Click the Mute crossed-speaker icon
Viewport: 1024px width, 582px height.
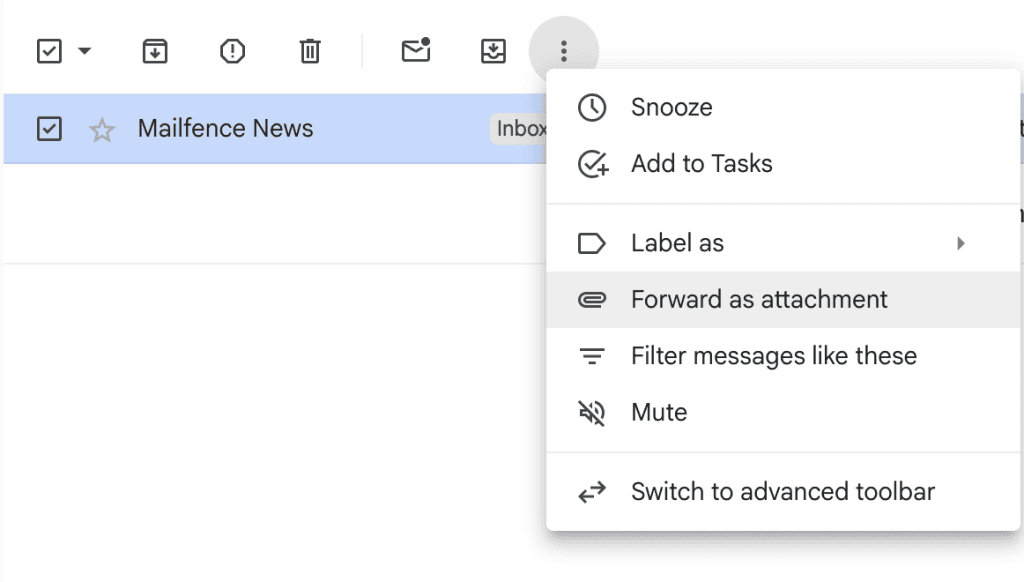[x=591, y=412]
